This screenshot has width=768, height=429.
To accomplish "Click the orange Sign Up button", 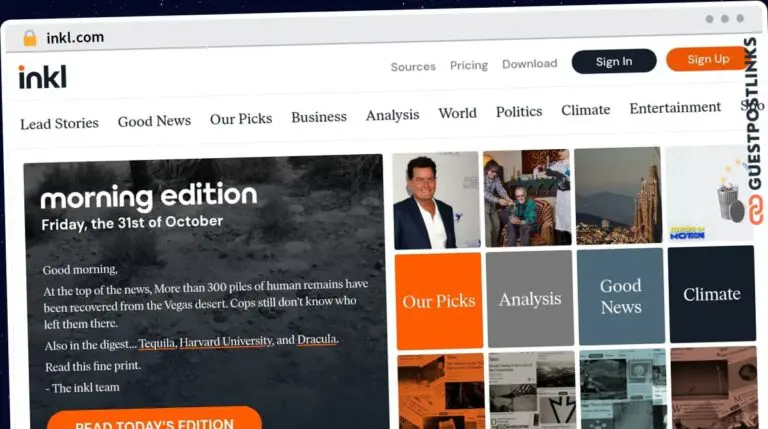I will 708,59.
